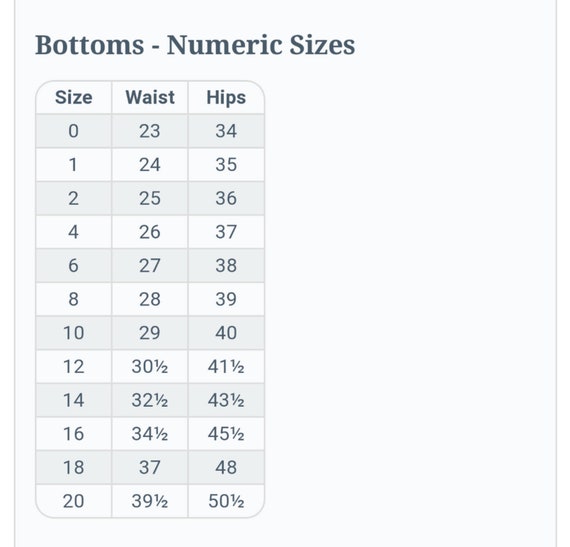
Task: Click the Bottoms - Numeric Sizes heading
Action: [x=195, y=45]
